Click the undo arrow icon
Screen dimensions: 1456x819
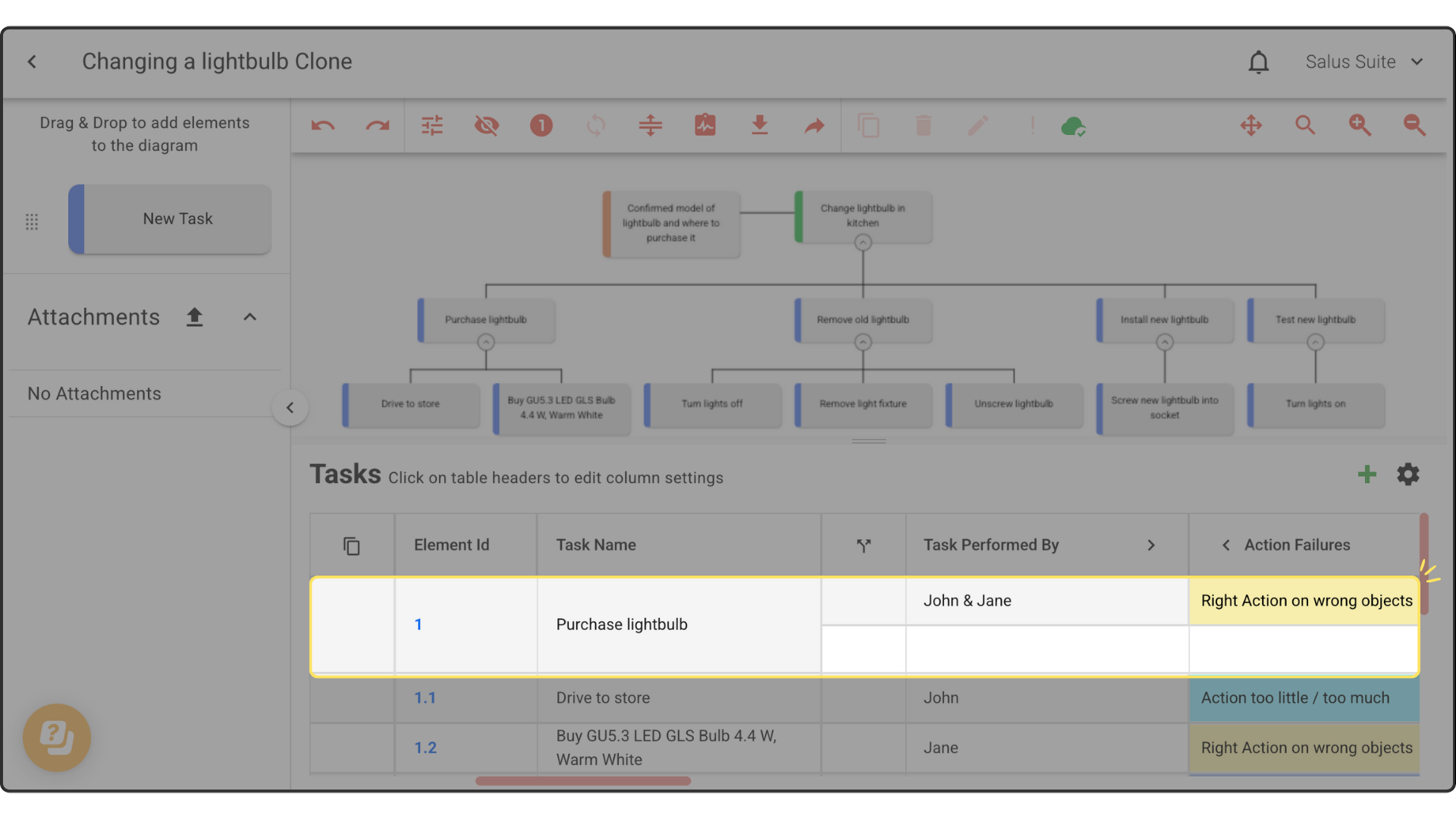(x=323, y=126)
